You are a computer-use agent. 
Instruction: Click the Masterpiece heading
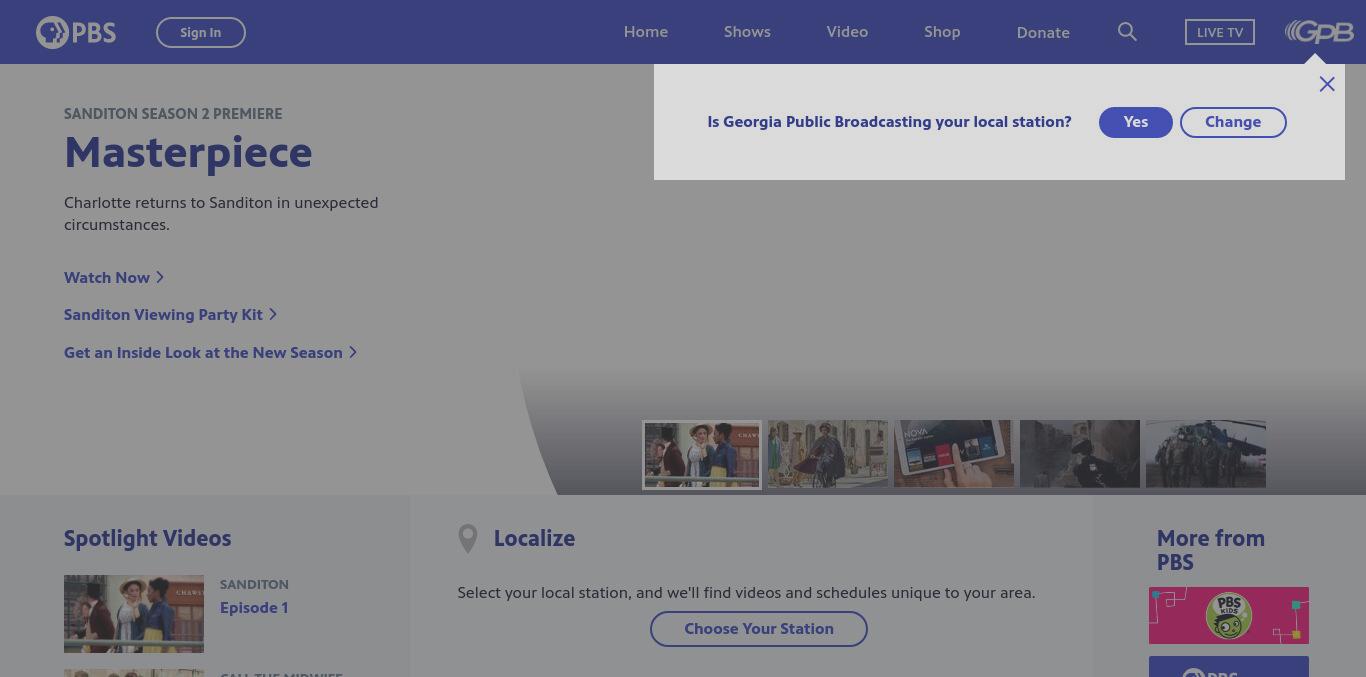(188, 152)
